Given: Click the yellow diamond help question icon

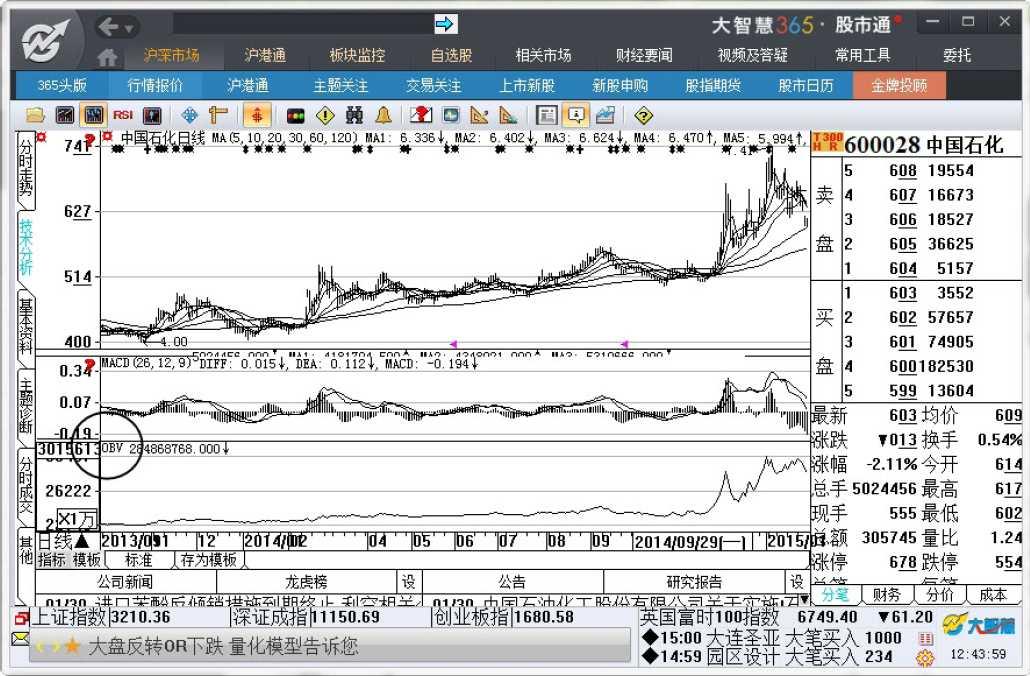Looking at the screenshot, I should pos(644,116).
